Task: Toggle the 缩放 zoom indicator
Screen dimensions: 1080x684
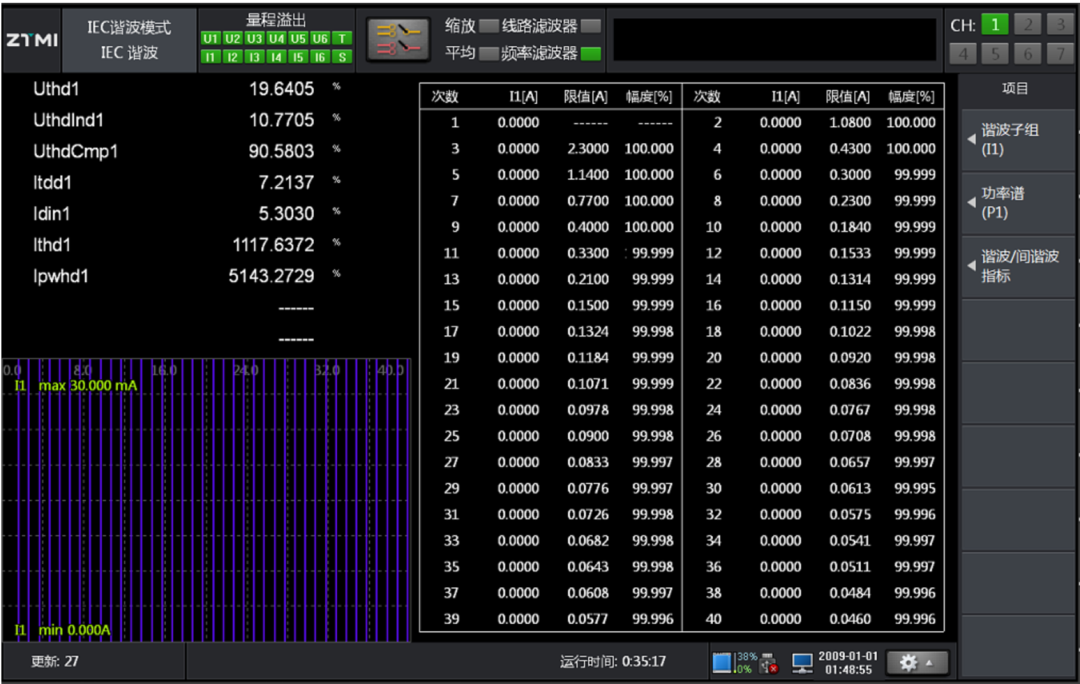Action: (489, 26)
